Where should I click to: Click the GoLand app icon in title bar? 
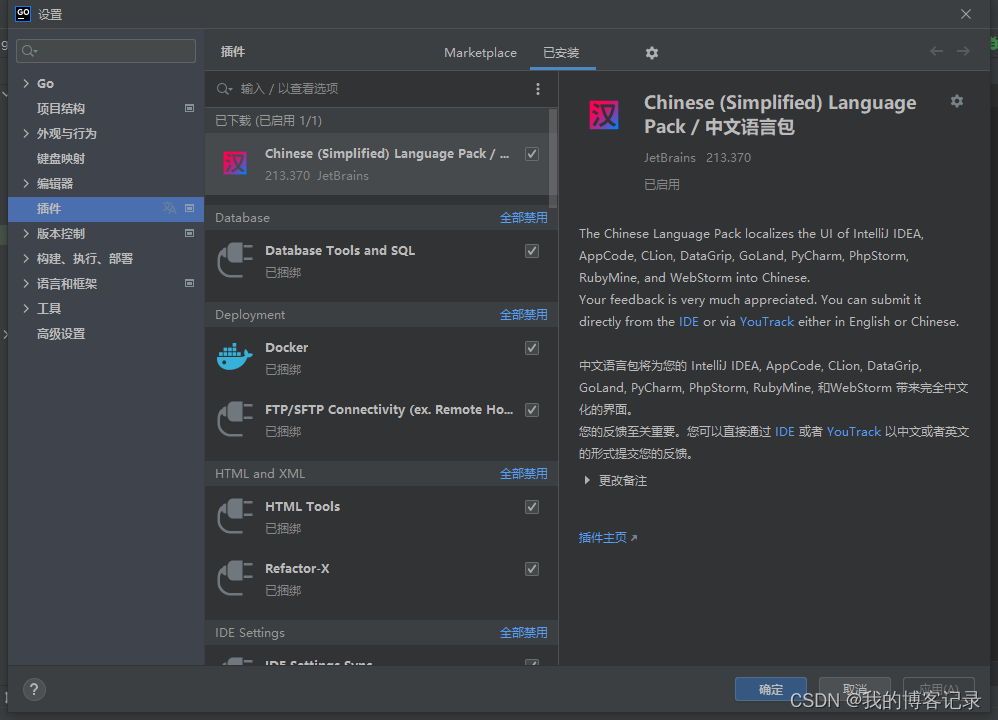coord(23,14)
